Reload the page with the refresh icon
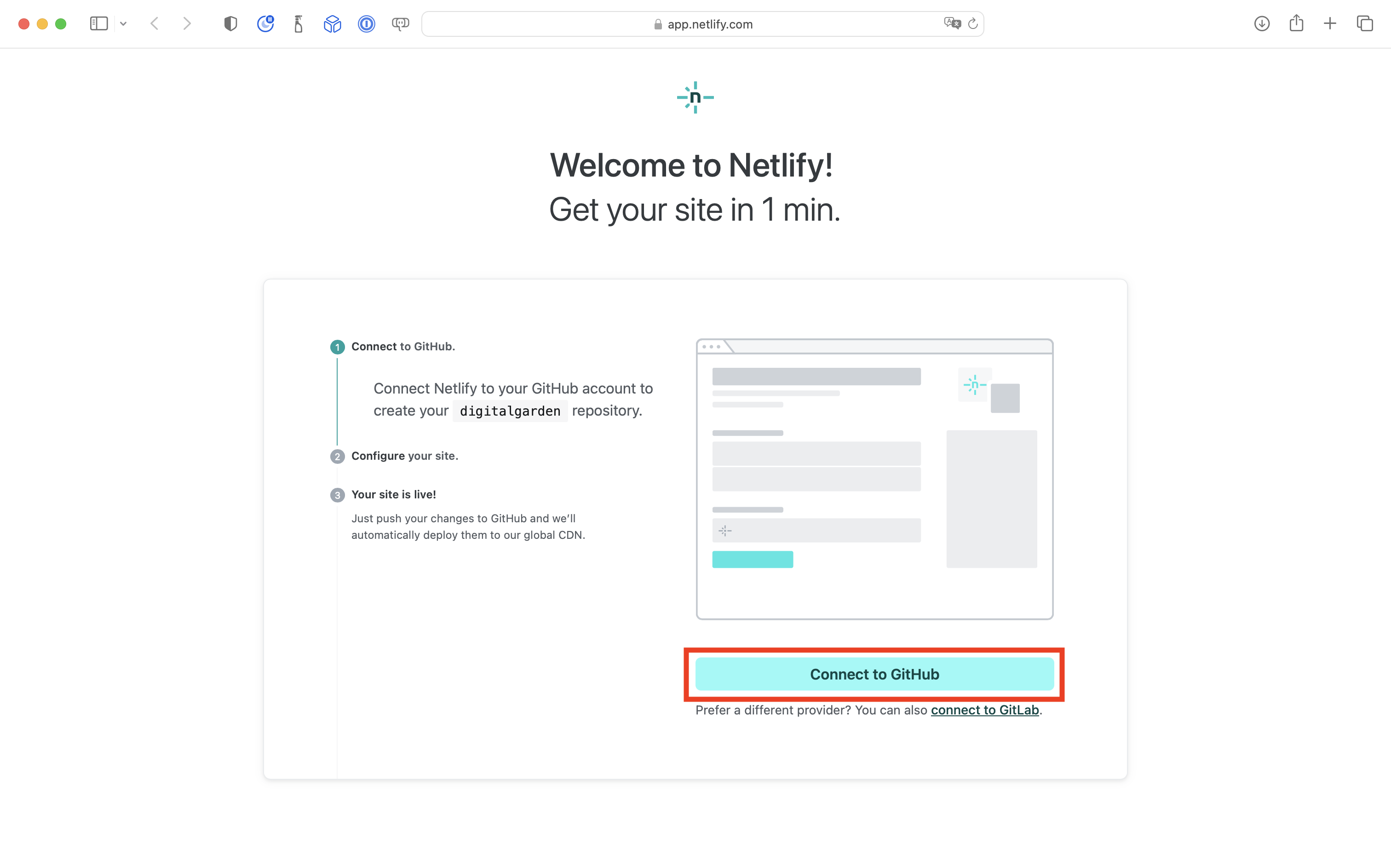This screenshot has width=1391, height=868. click(x=973, y=23)
